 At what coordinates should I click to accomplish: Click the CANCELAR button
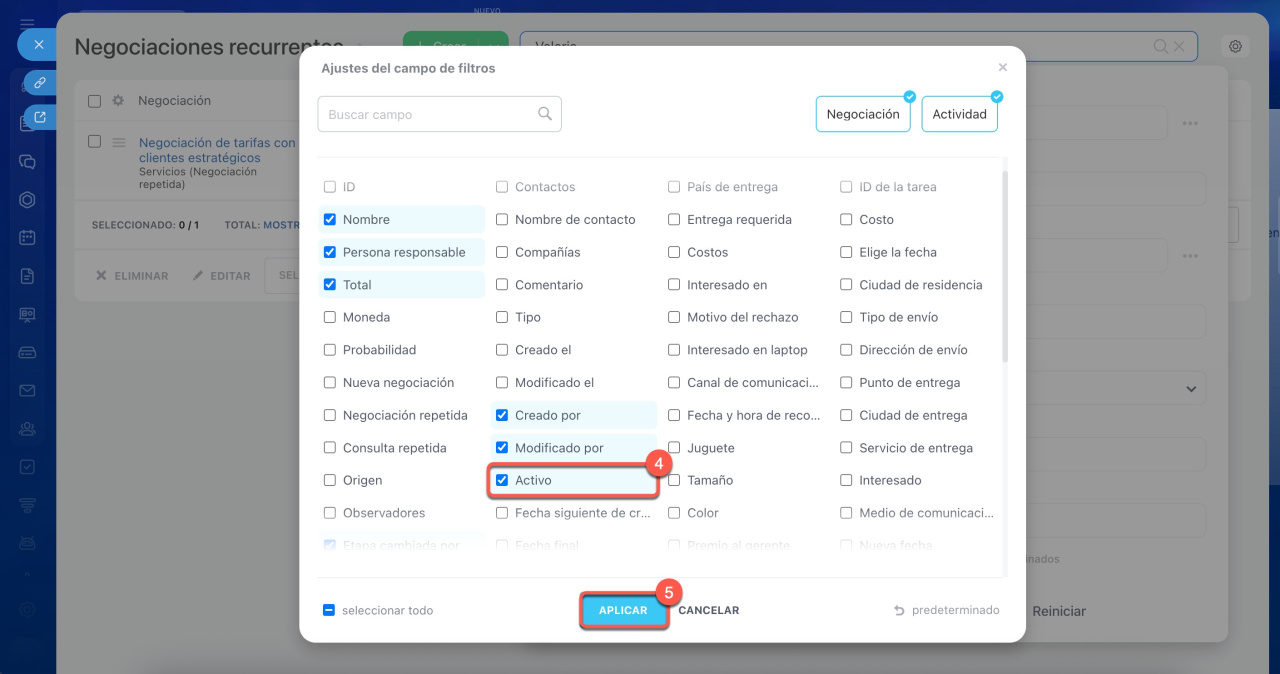coord(708,610)
